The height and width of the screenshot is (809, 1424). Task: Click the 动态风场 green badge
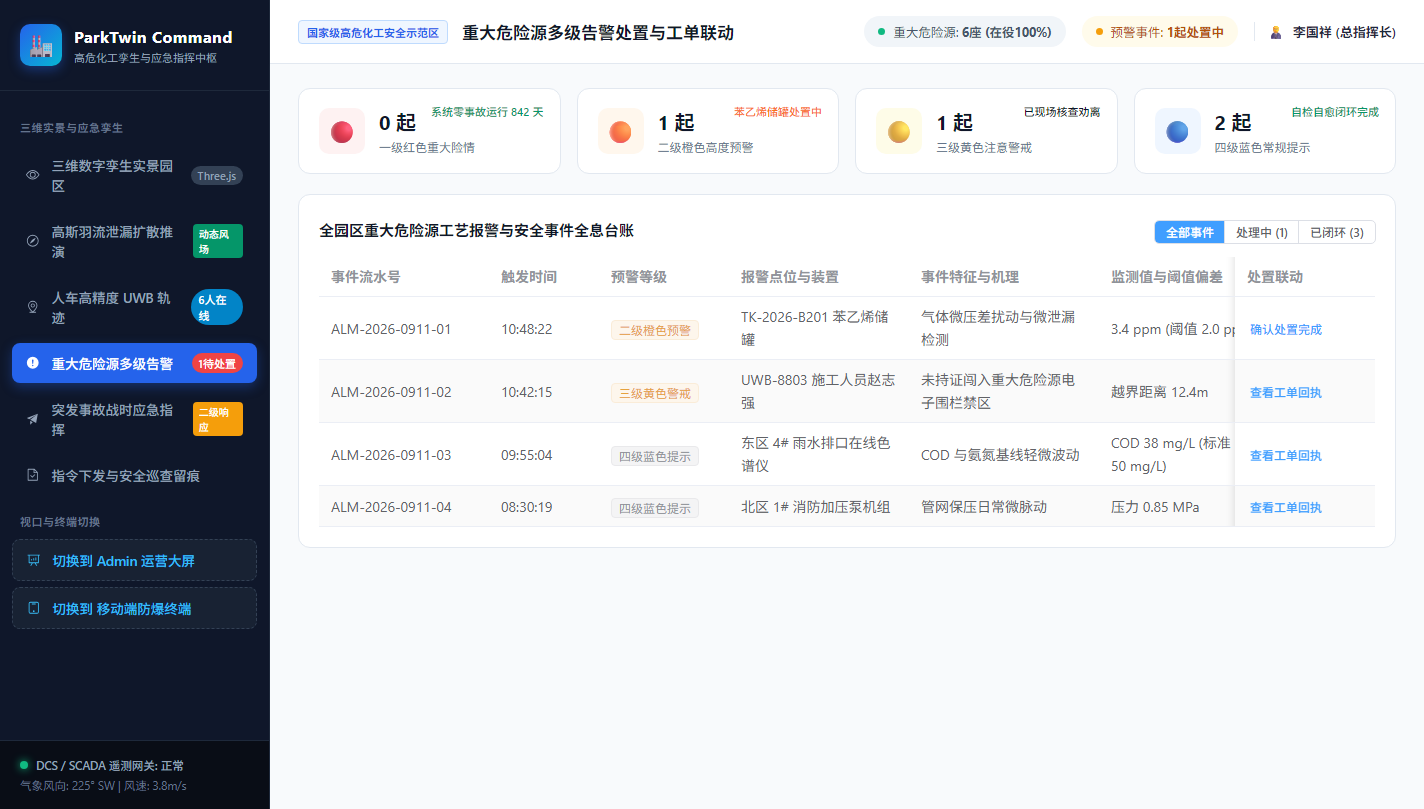tap(218, 241)
